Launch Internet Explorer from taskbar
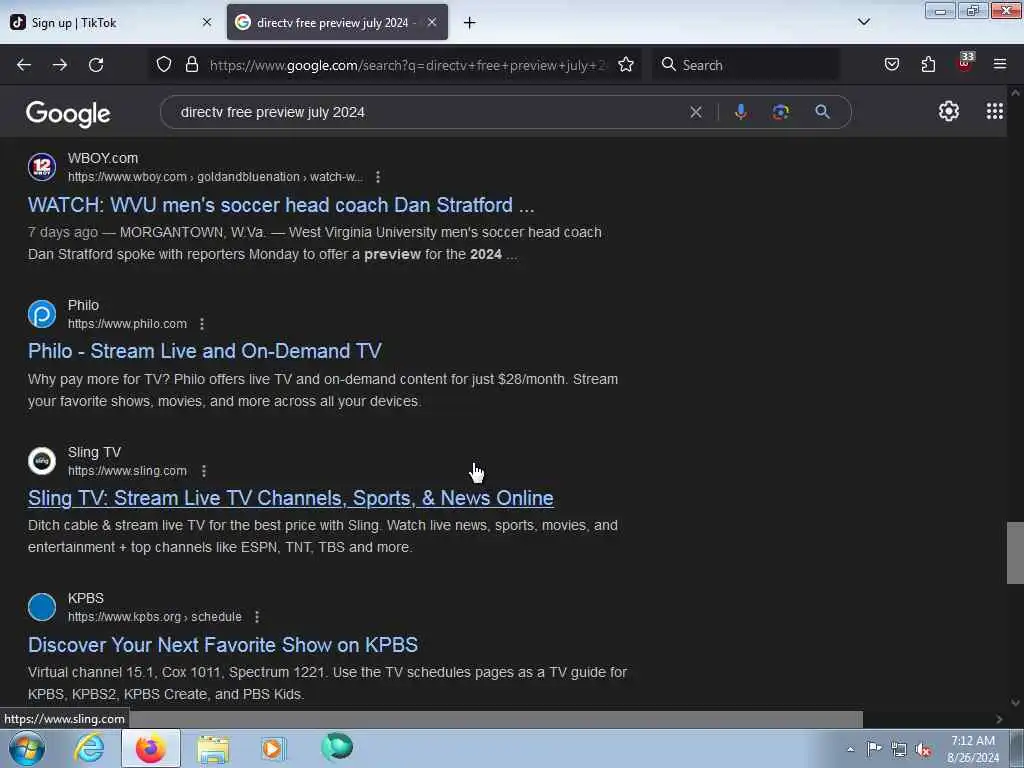This screenshot has width=1024, height=768. [x=89, y=748]
